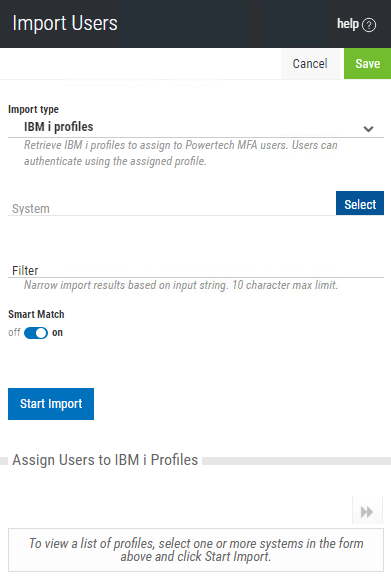Click the Select button for System
391x579 pixels.
(360, 203)
